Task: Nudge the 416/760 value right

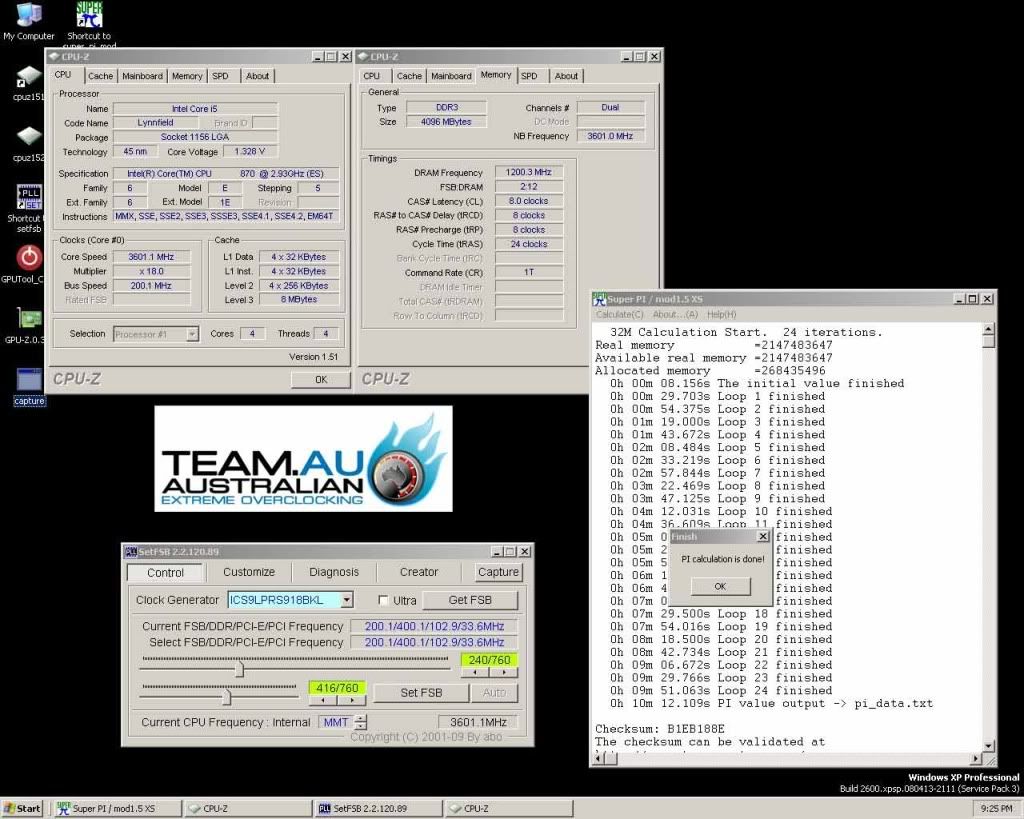Action: tap(352, 700)
